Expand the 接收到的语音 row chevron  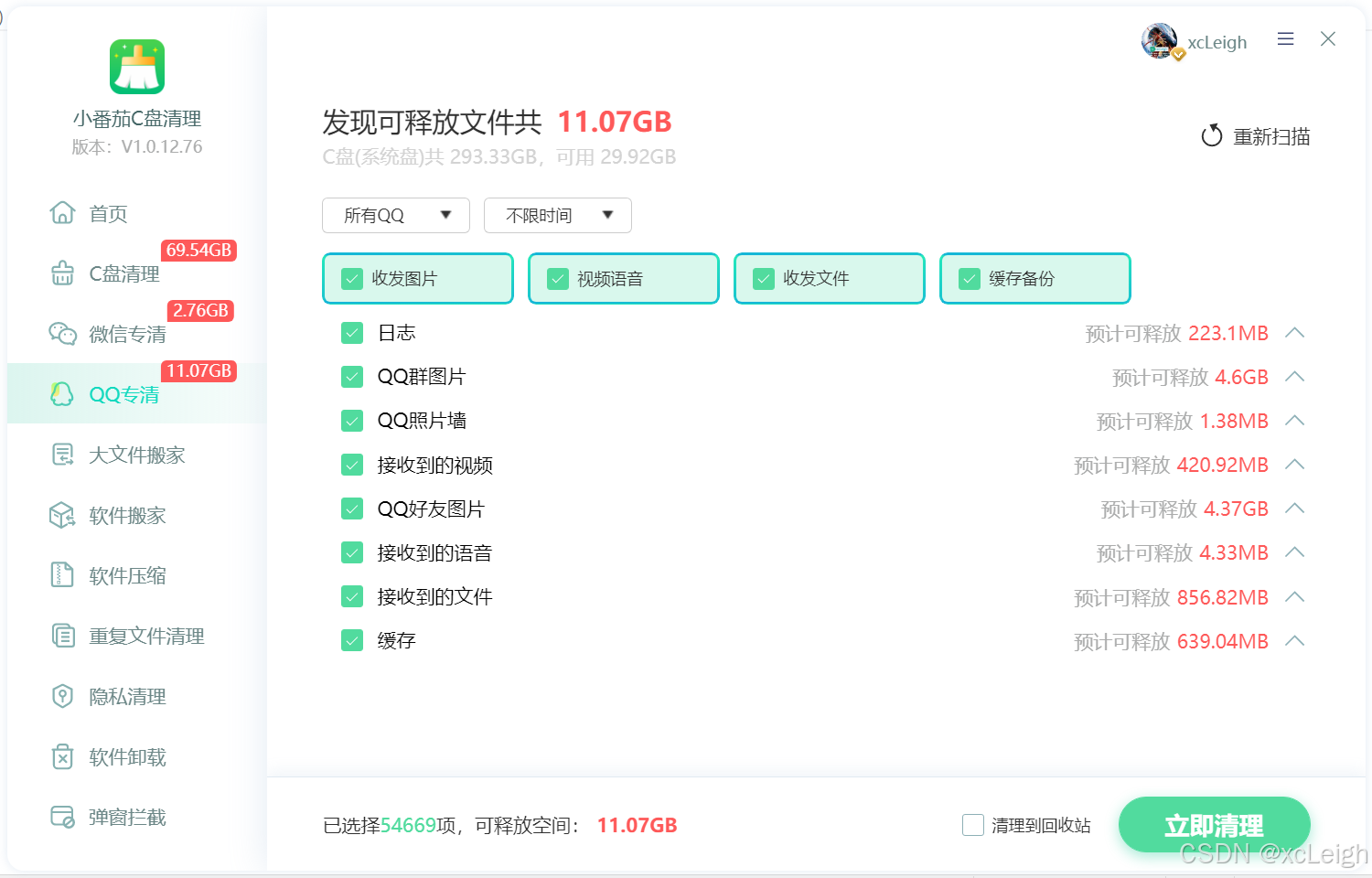(1294, 552)
